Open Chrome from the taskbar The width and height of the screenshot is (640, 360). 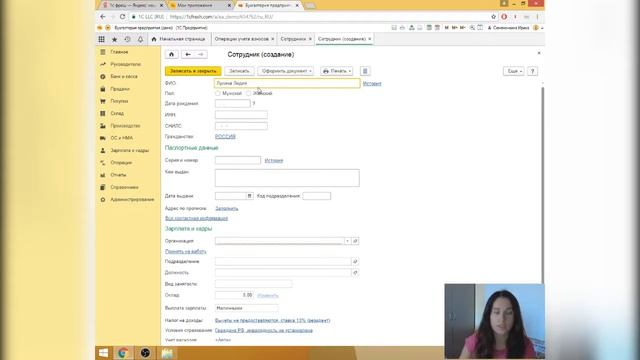click(123, 353)
